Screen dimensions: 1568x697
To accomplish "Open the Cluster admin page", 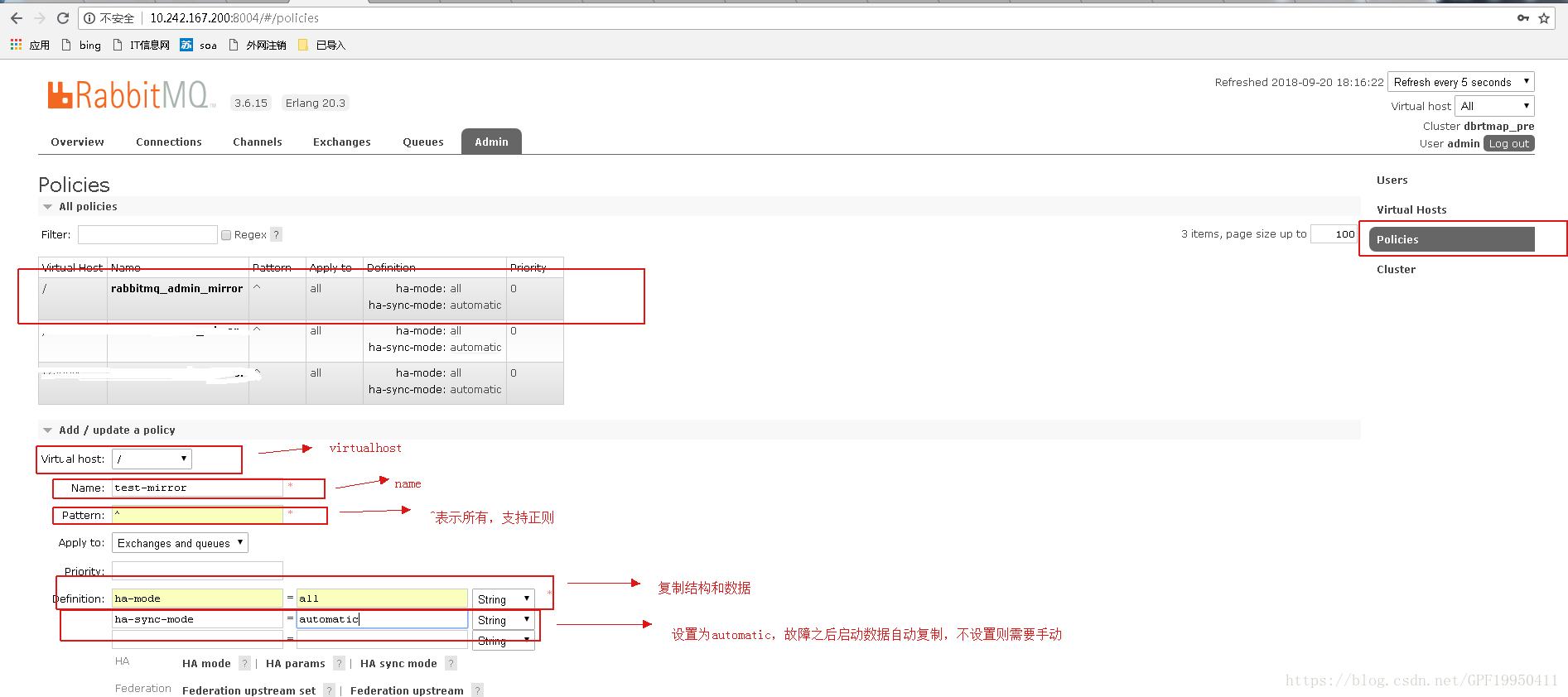I will (1396, 270).
